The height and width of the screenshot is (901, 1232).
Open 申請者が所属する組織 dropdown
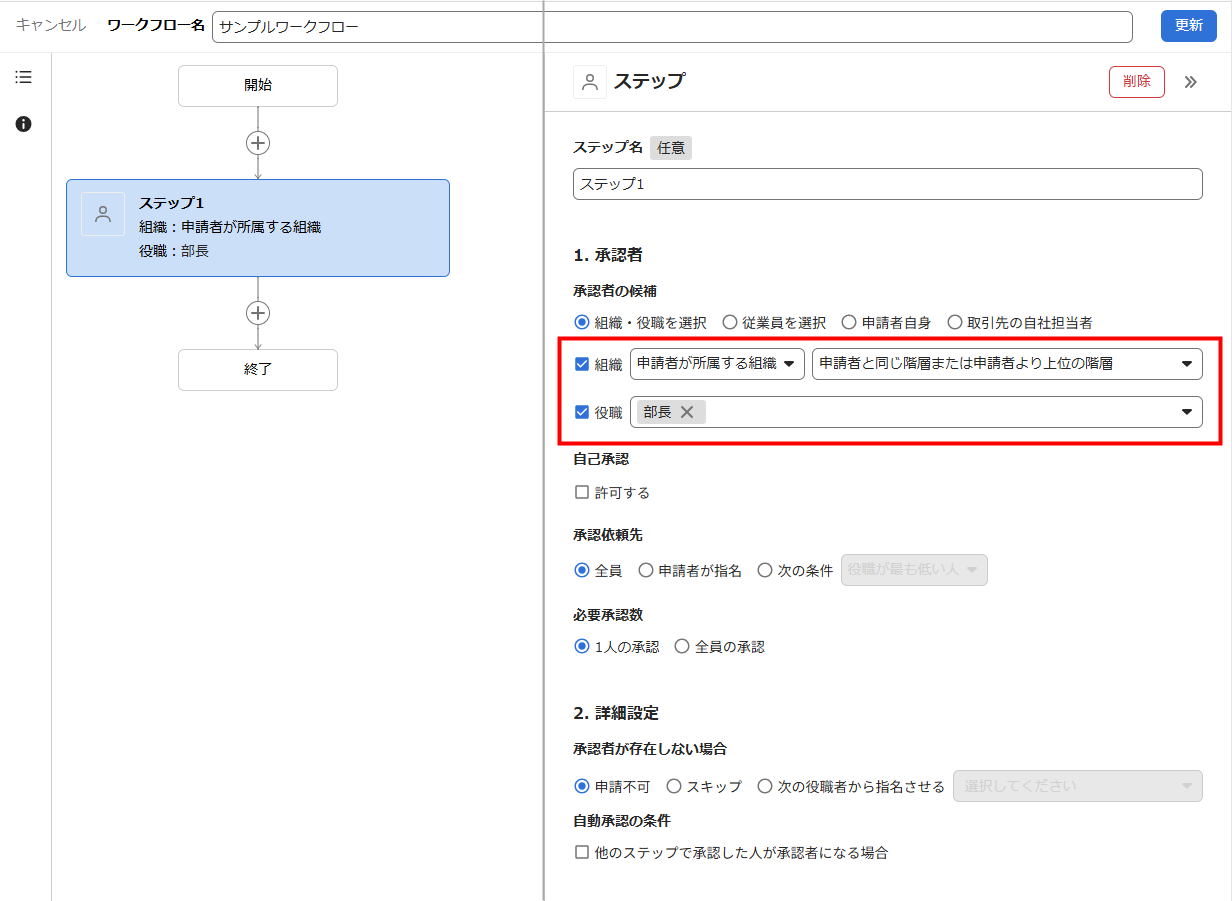pyautogui.click(x=717, y=364)
